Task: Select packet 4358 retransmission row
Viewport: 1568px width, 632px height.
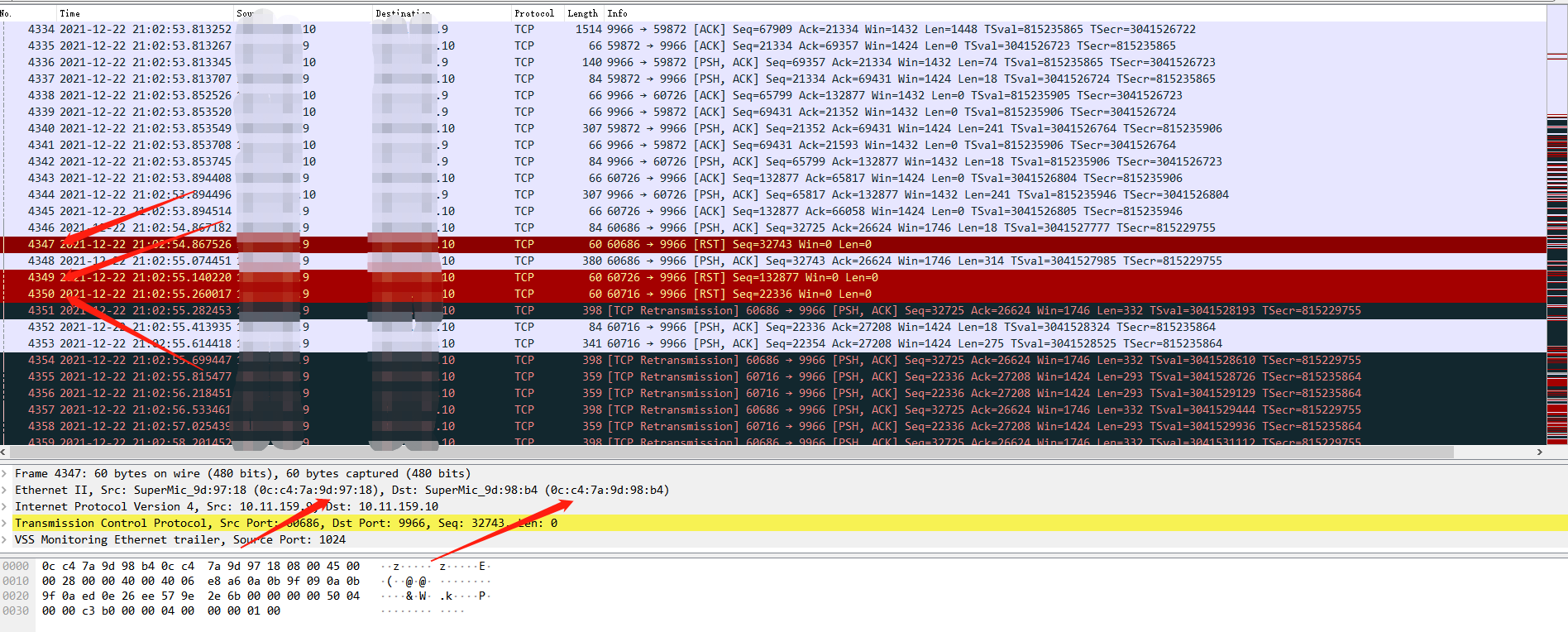Action: pyautogui.click(x=773, y=427)
